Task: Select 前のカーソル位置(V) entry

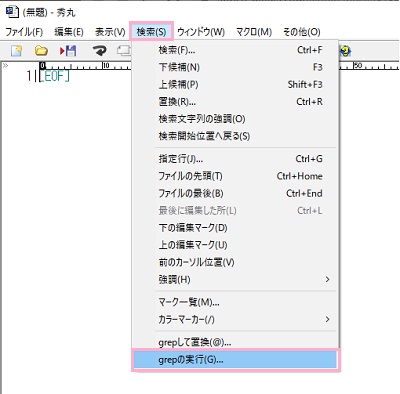Action: [x=235, y=262]
